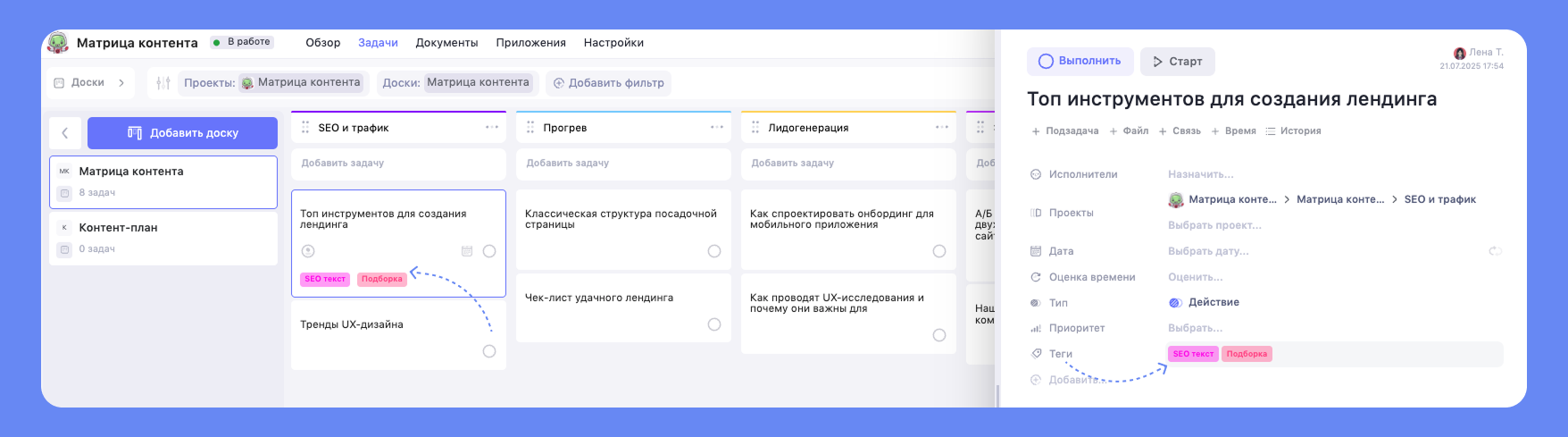Screen dimensions: 1568x437
Task: Complete Как проводят UX-исследования task
Action: pos(939,335)
